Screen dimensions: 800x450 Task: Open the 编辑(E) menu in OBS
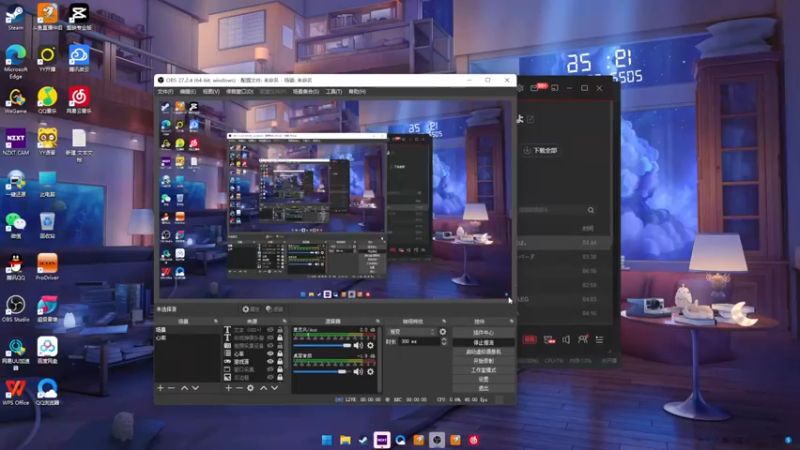coord(188,92)
